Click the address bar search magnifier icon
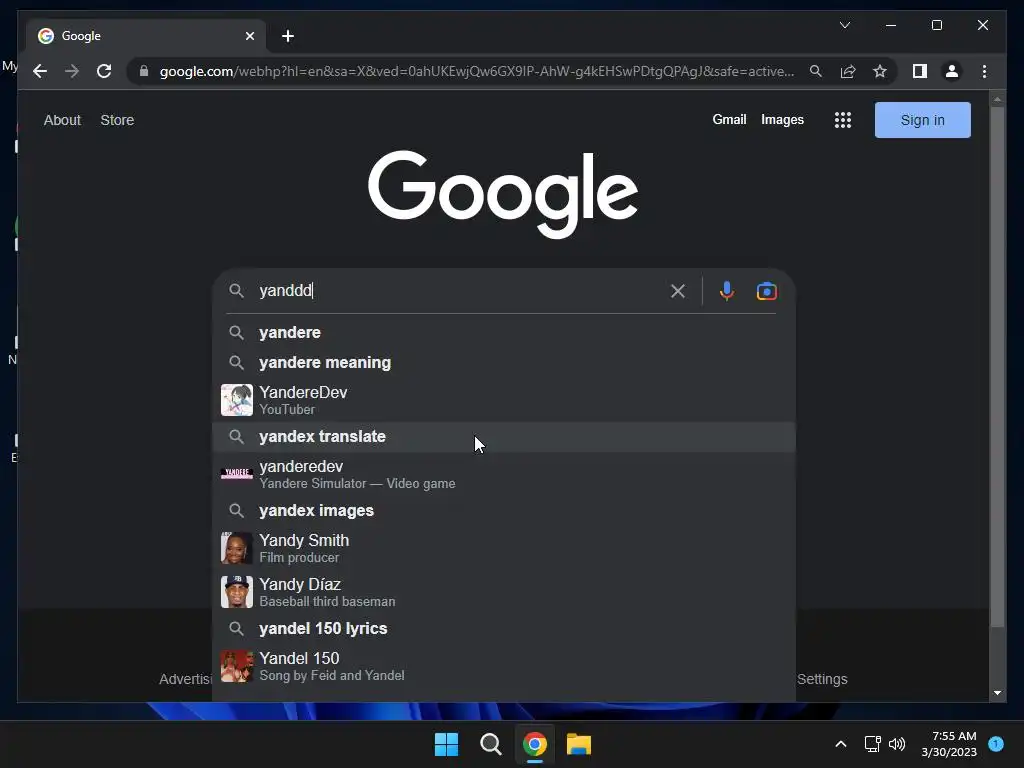The height and width of the screenshot is (768, 1024). [816, 71]
